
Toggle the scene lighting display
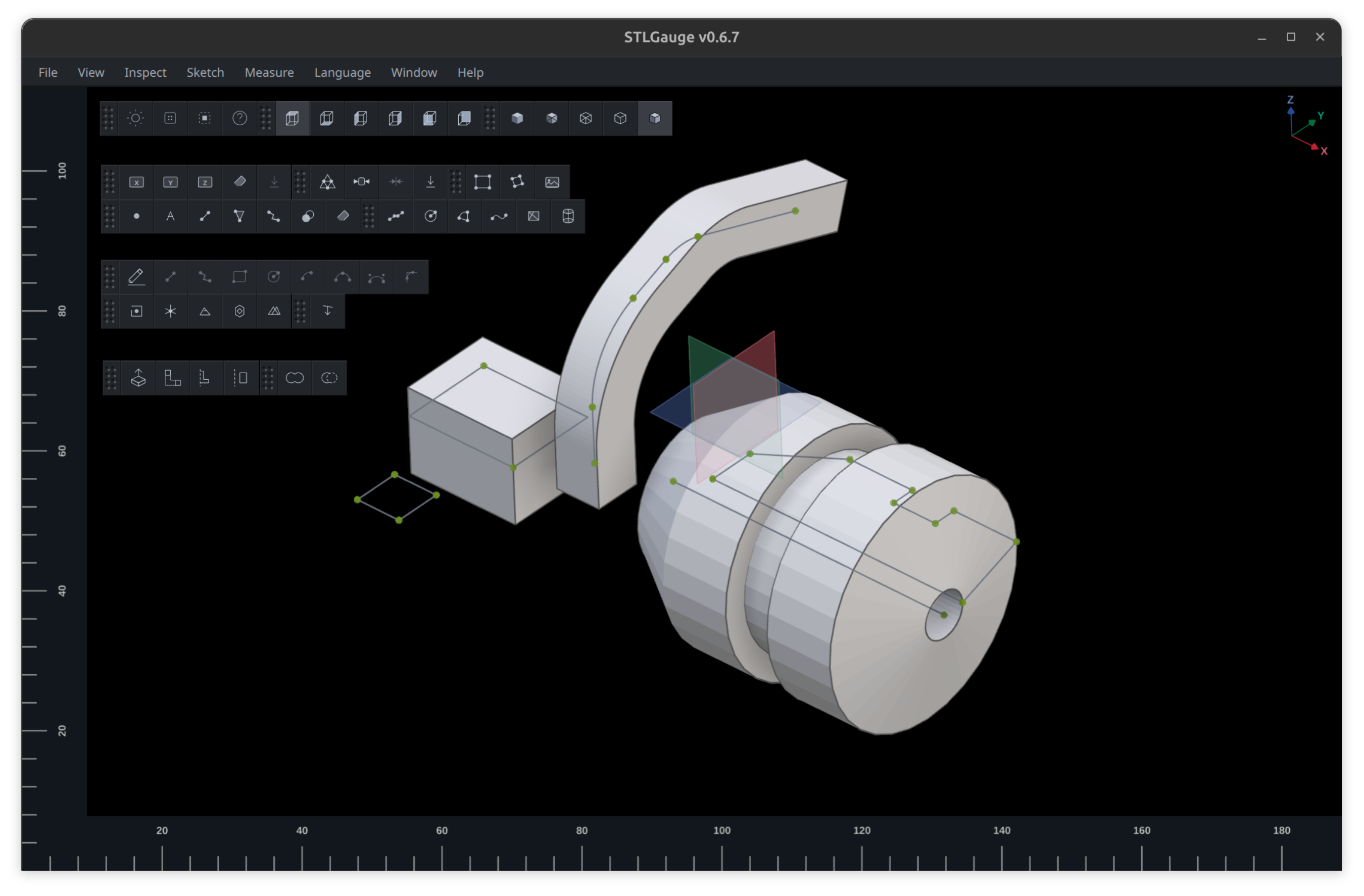coord(136,119)
